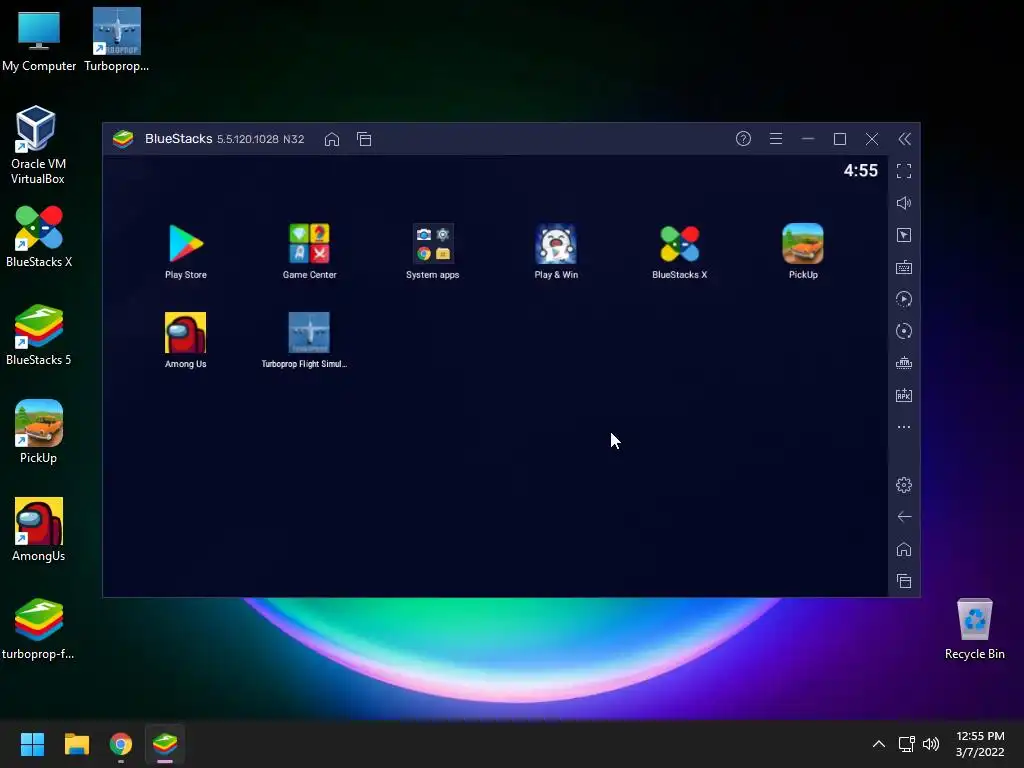Select turboprop-f... file on desktop
Image resolution: width=1024 pixels, height=768 pixels.
coord(39,628)
